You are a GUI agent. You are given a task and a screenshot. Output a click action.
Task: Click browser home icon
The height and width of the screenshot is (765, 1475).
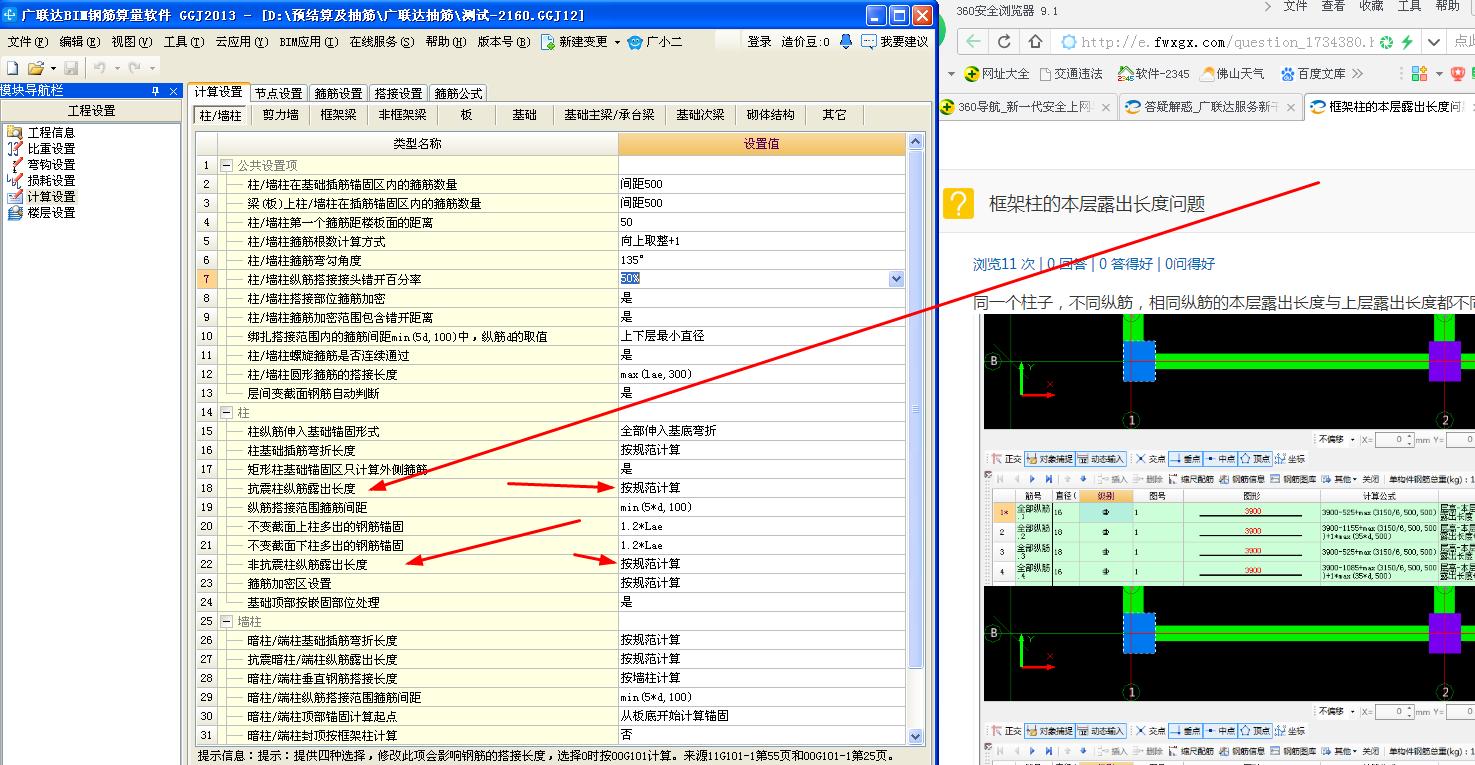(1036, 42)
